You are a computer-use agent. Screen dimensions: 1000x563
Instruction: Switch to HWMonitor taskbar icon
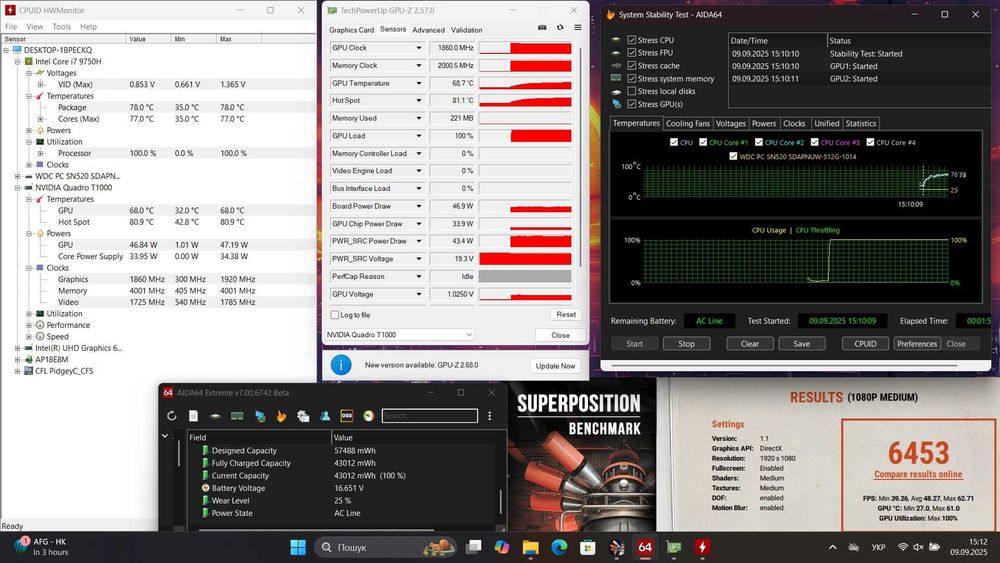pyautogui.click(x=702, y=547)
